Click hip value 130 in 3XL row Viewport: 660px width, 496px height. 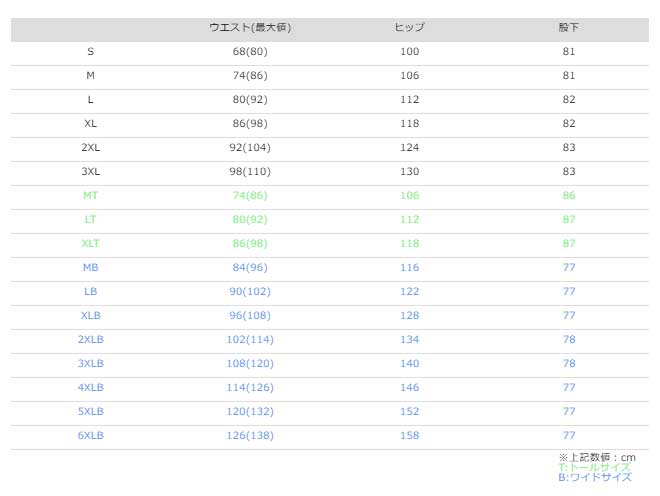pyautogui.click(x=410, y=171)
